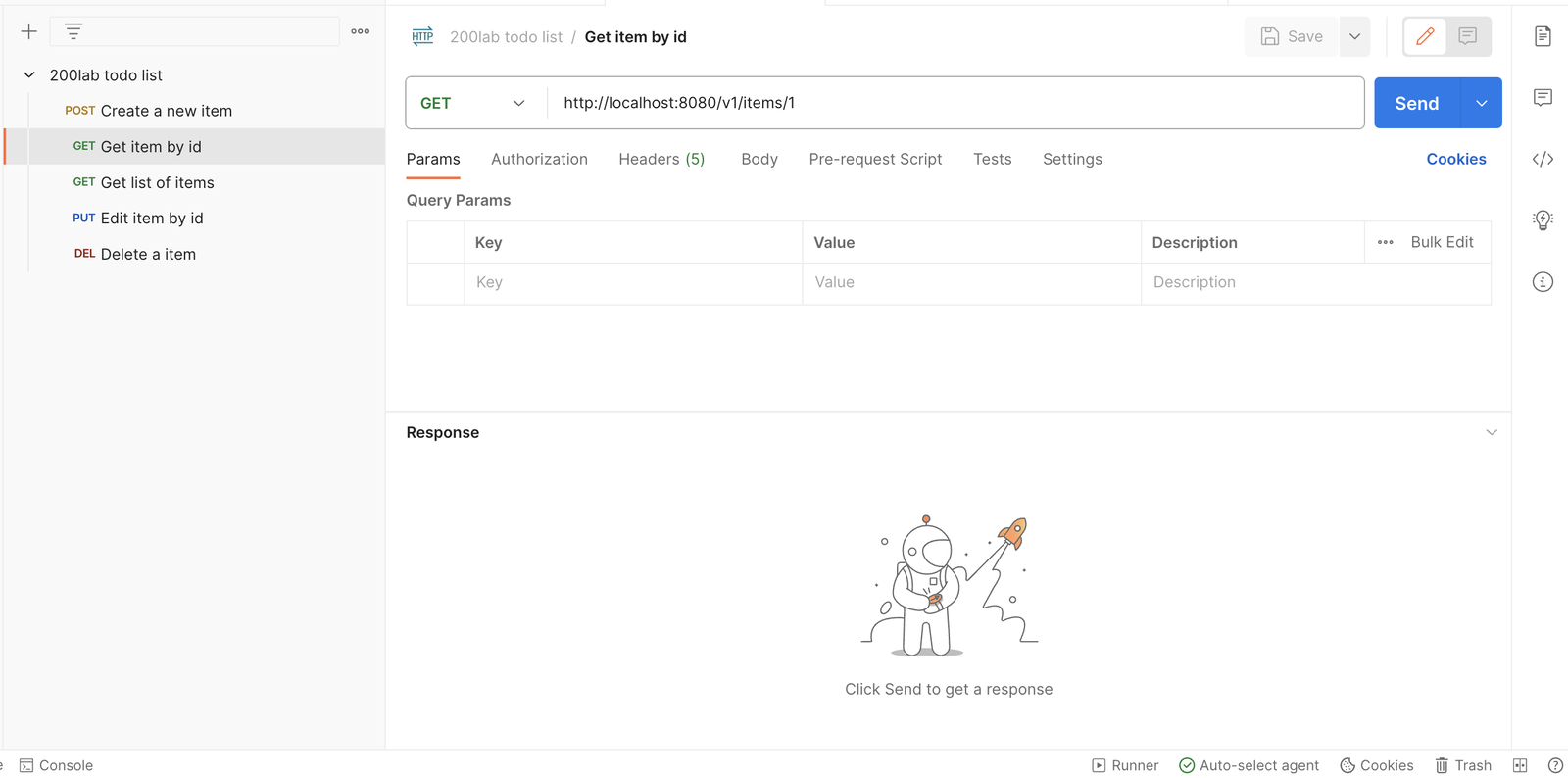Open the Documentation icon in right sidebar
This screenshot has height=778, width=1568.
1543,36
